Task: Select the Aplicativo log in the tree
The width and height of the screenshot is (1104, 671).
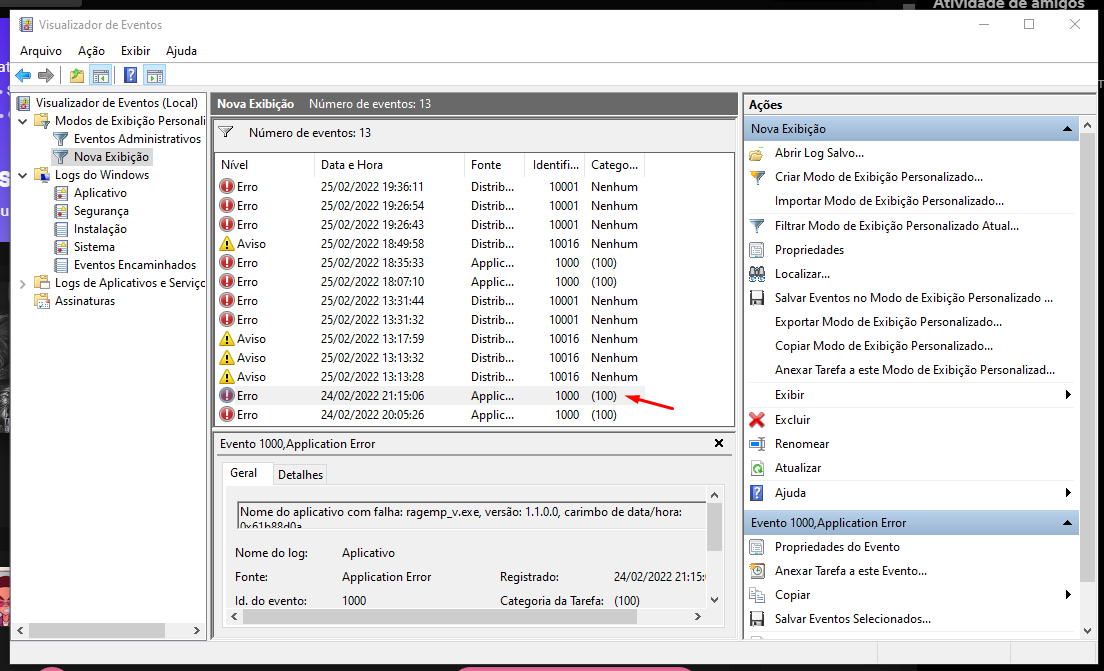Action: (x=100, y=193)
